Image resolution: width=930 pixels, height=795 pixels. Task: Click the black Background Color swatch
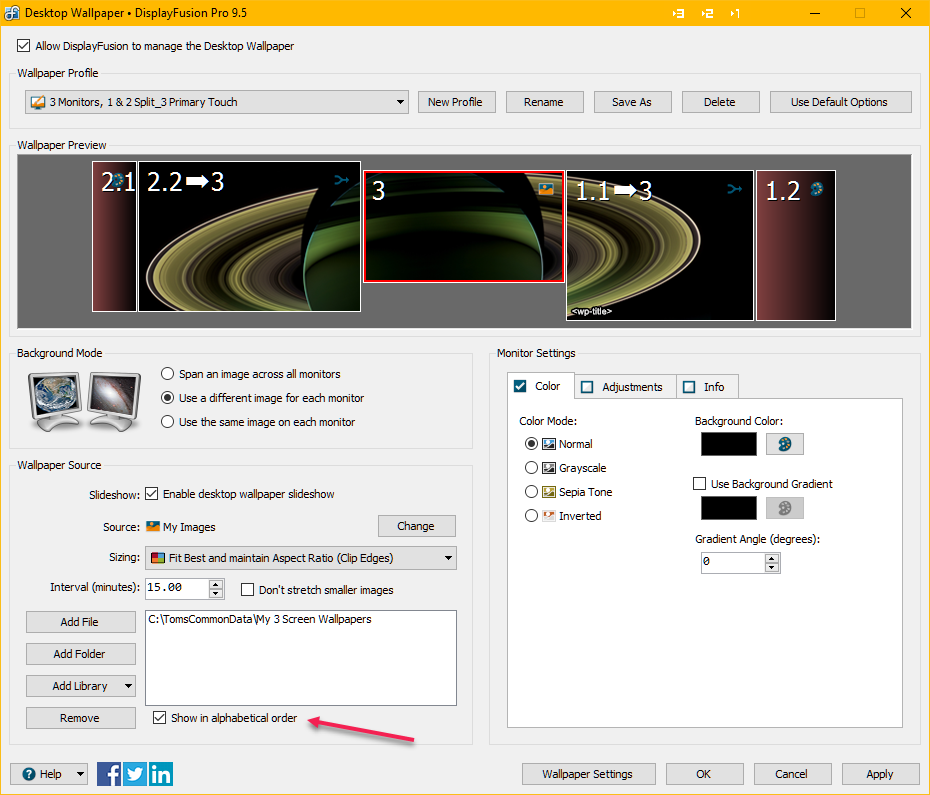coord(729,444)
